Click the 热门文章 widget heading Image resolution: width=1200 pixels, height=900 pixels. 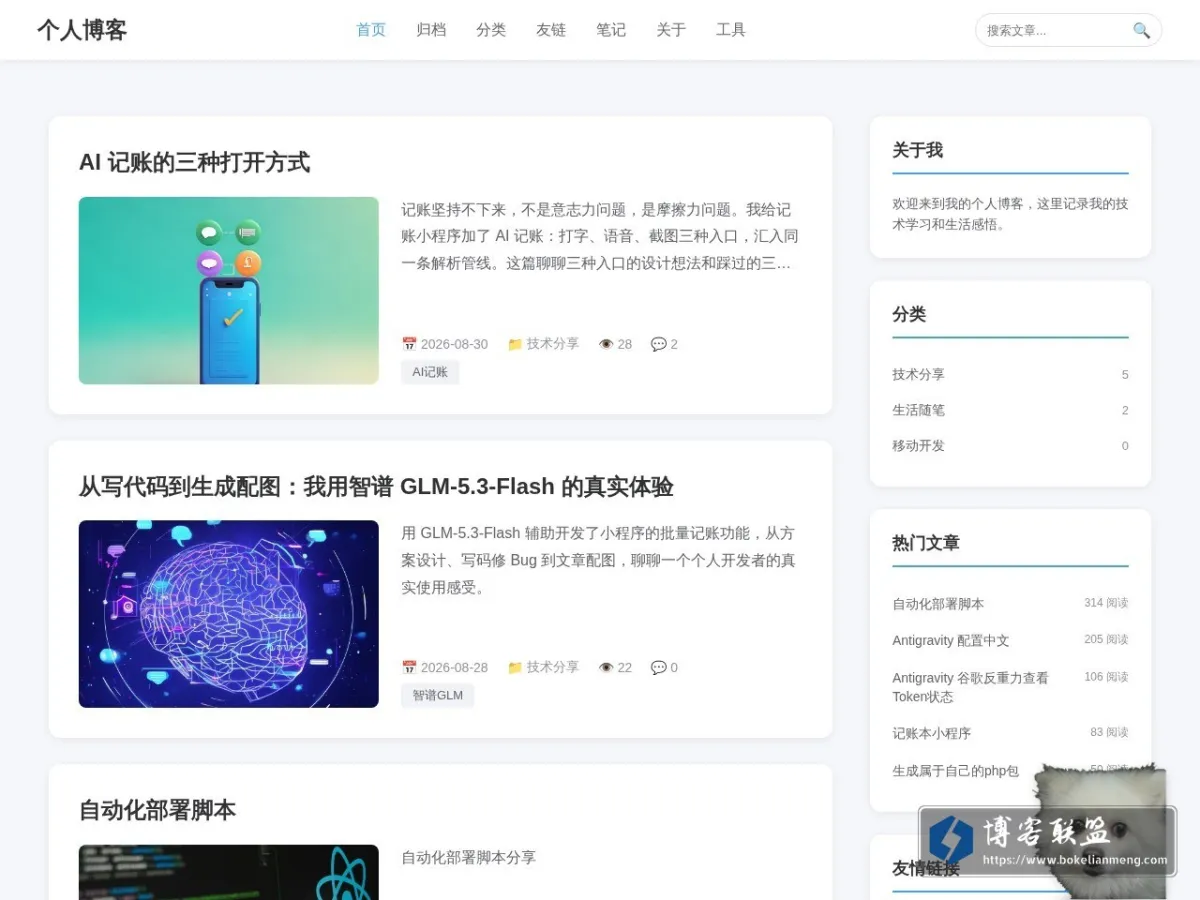[926, 543]
